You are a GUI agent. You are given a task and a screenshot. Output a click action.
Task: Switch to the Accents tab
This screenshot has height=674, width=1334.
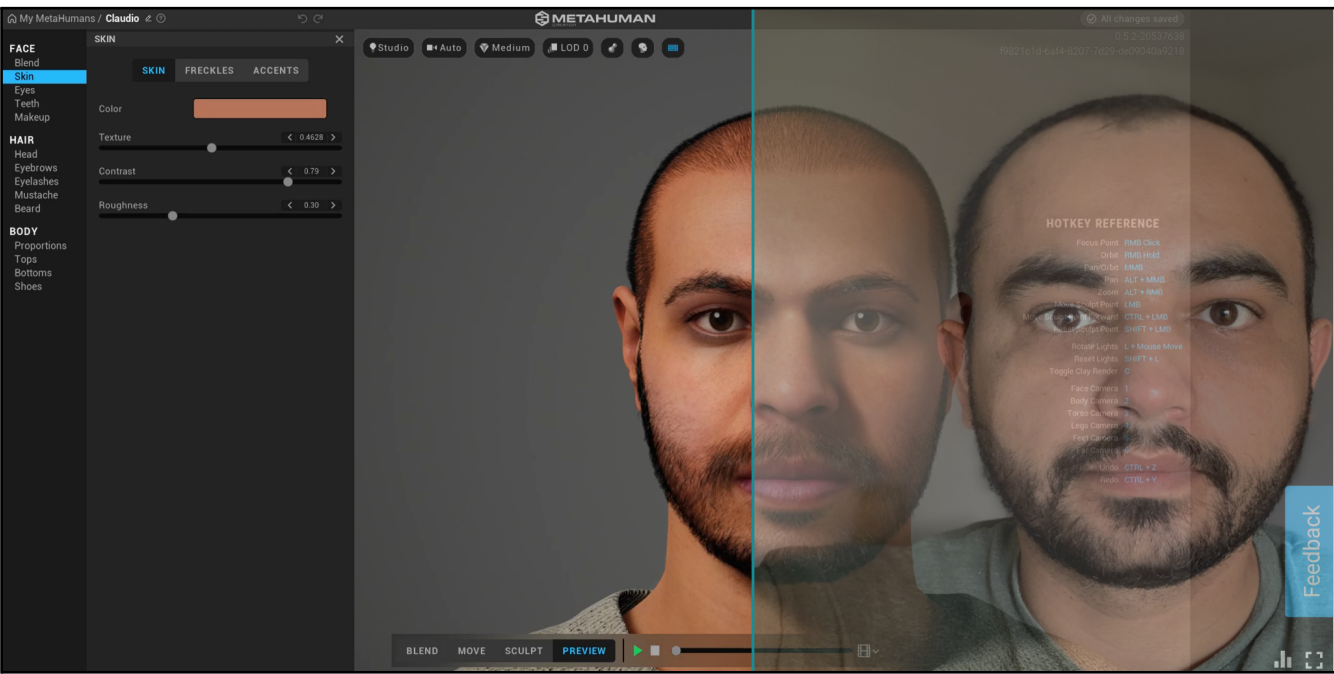276,71
